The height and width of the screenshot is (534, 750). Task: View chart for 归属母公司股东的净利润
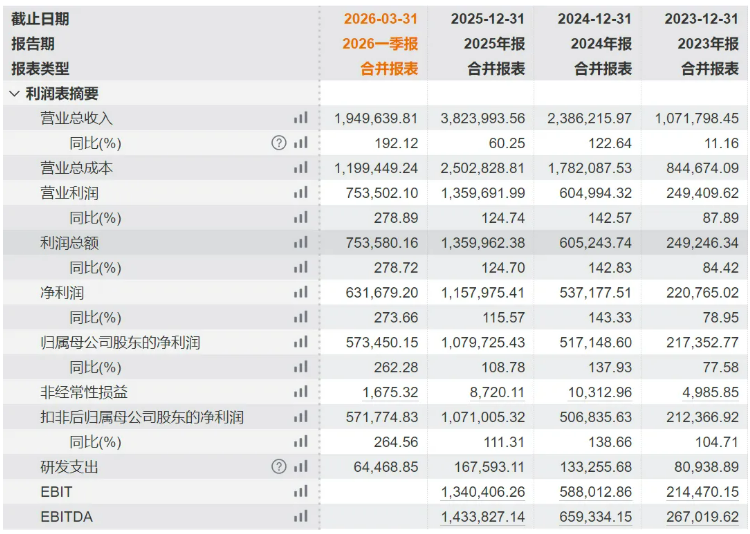300,342
